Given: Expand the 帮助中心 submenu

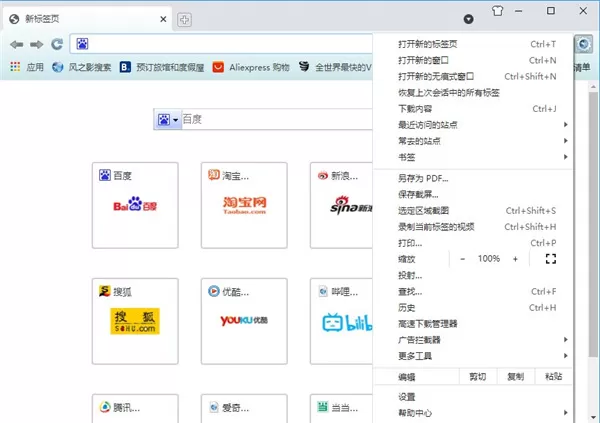Looking at the screenshot, I should [x=473, y=413].
